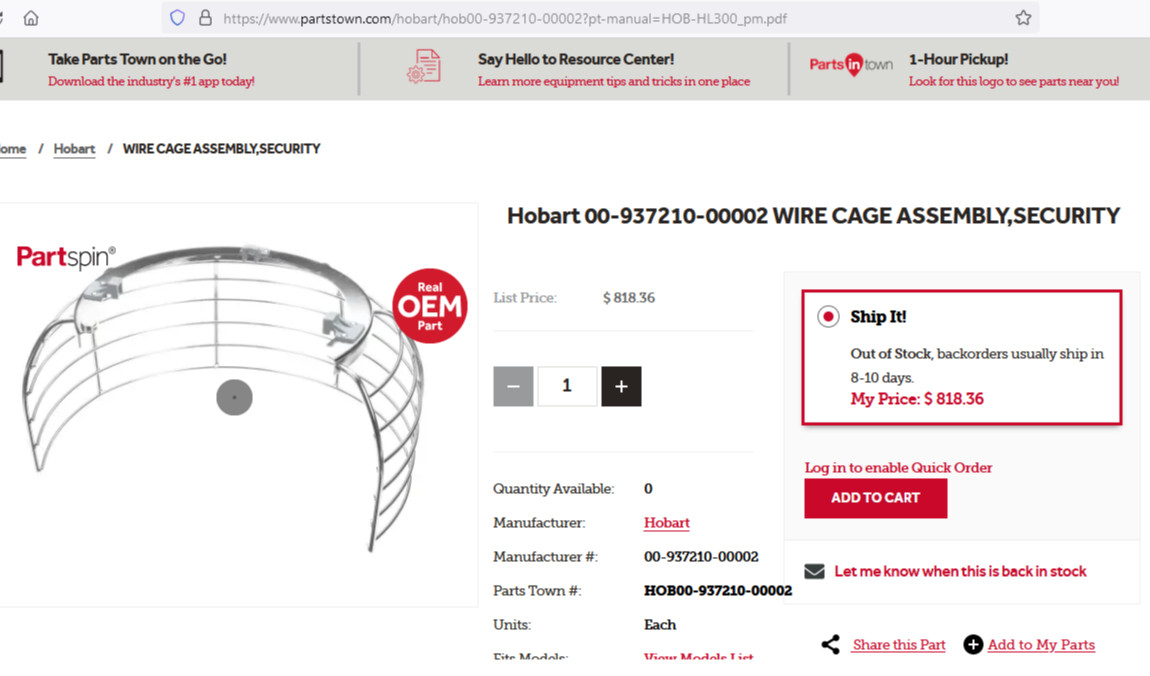This screenshot has height=676, width=1150.
Task: Click Log in to enable Quick Order
Action: pyautogui.click(x=898, y=468)
